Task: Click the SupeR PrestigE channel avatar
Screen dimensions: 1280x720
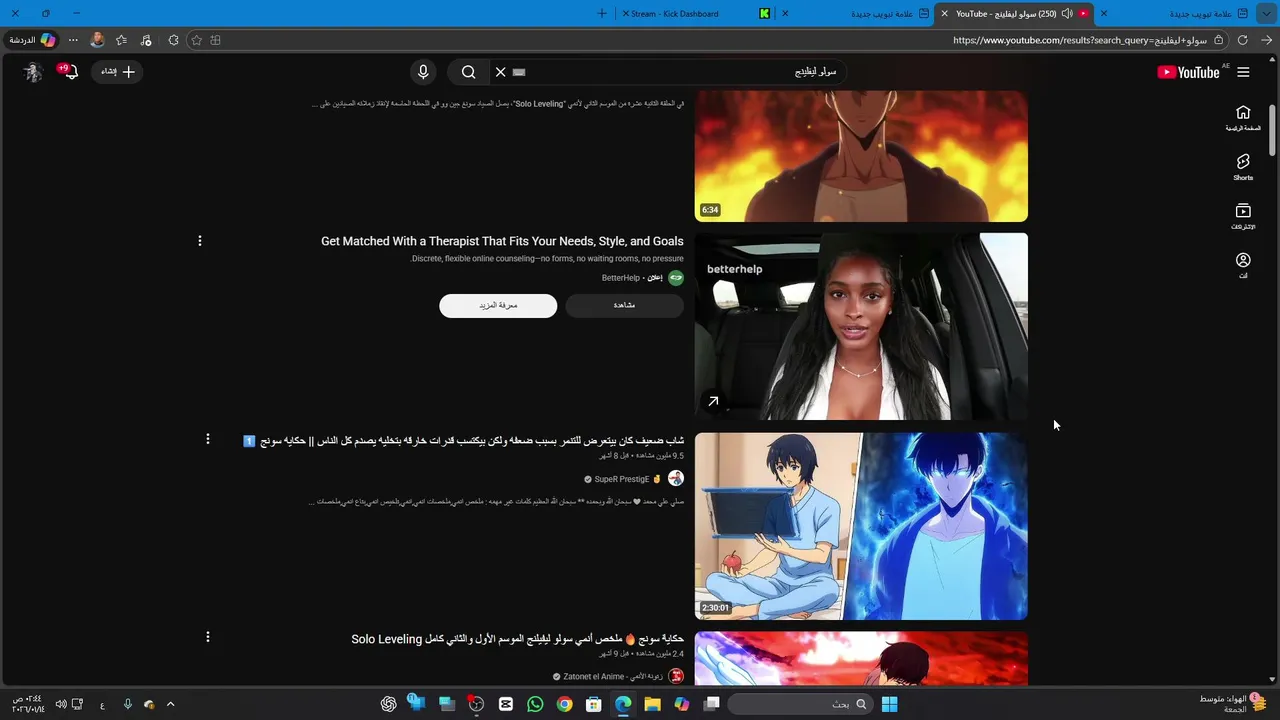Action: point(676,479)
